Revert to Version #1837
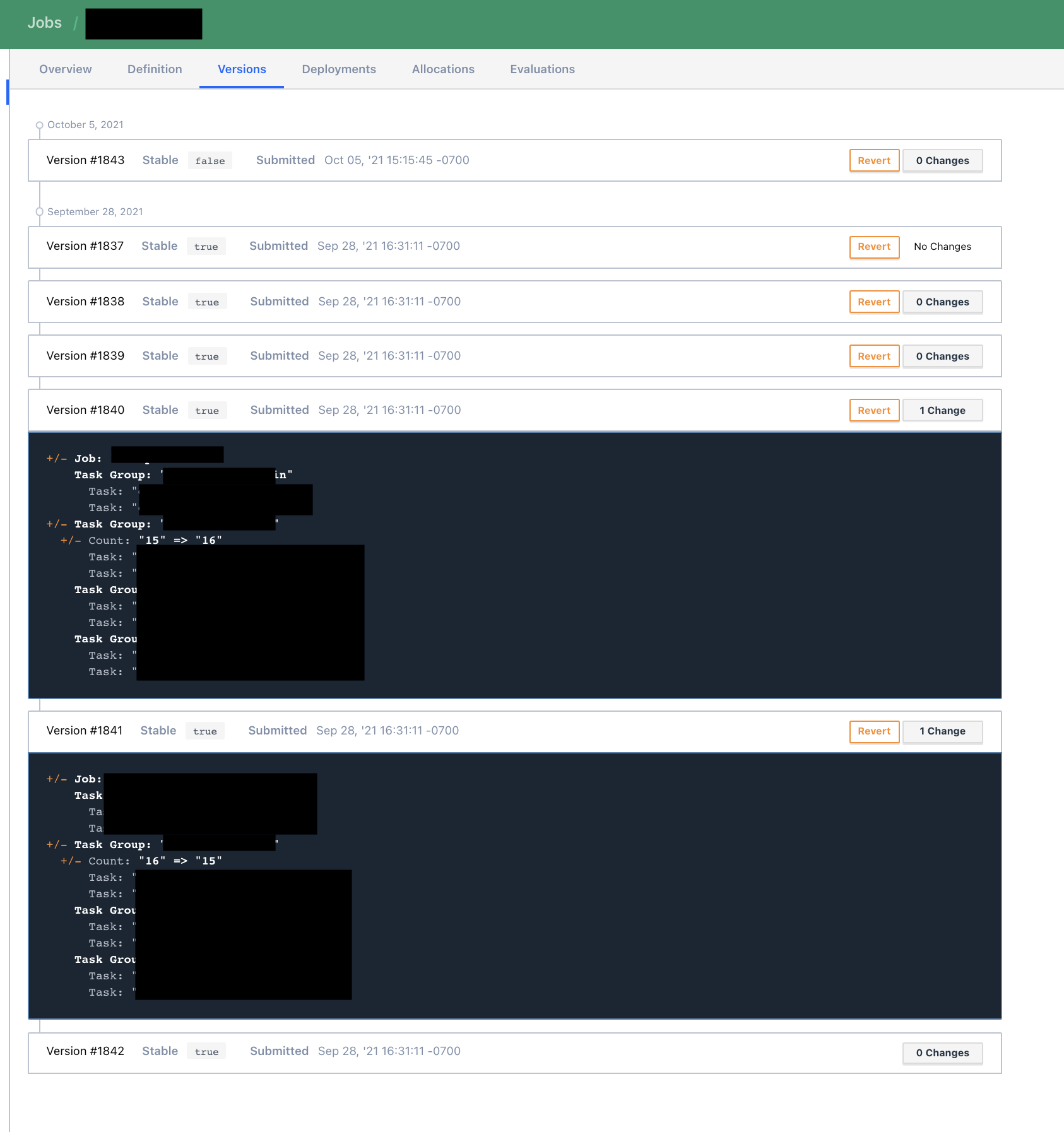1064x1132 pixels. (874, 247)
